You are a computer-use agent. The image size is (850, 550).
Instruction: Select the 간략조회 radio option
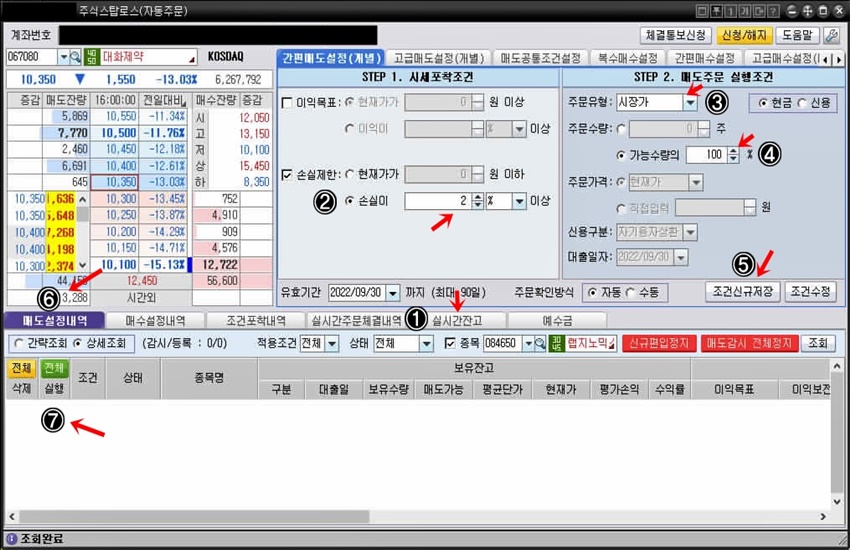pyautogui.click(x=19, y=344)
